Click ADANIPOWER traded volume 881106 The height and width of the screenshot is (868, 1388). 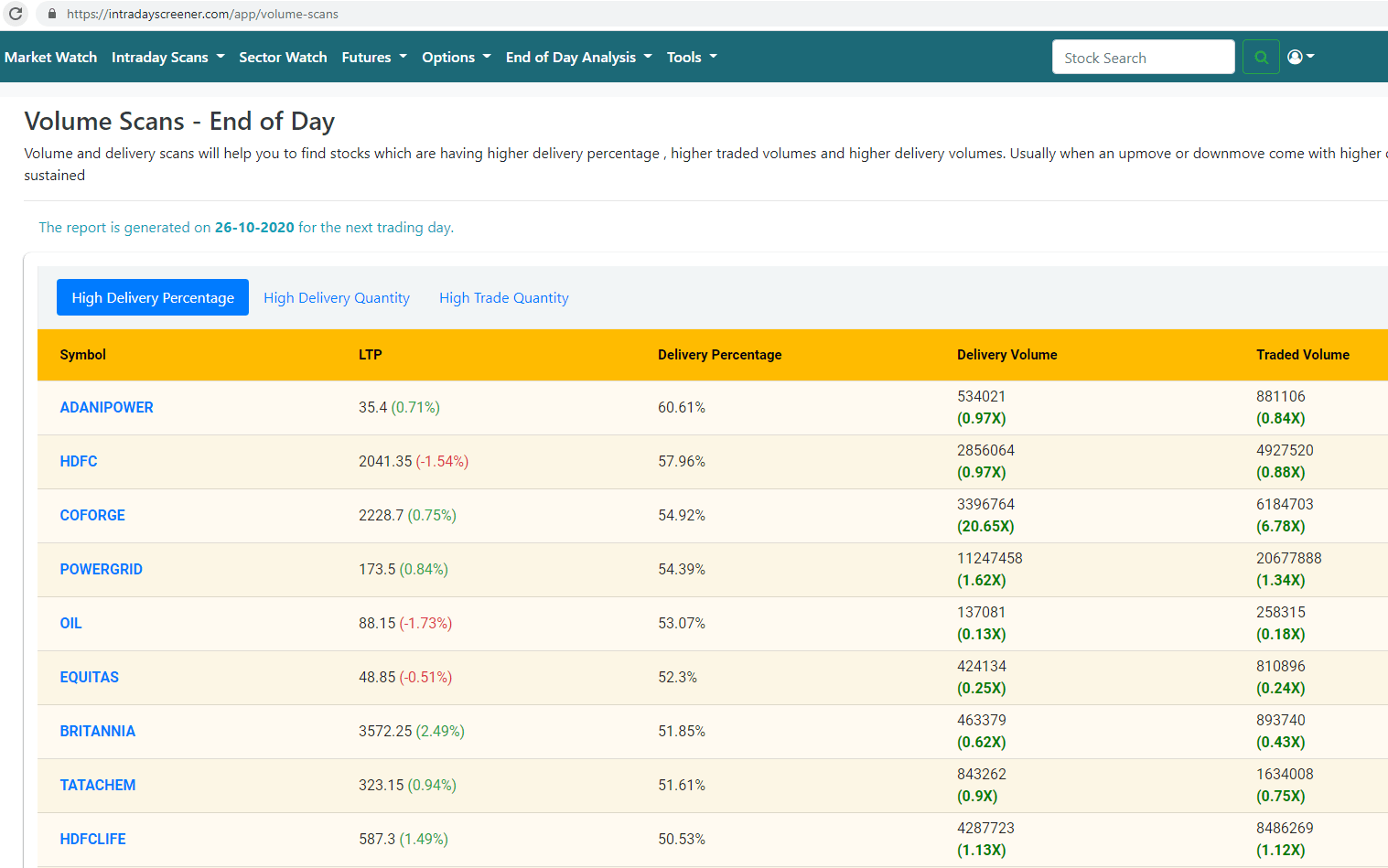coord(1281,396)
